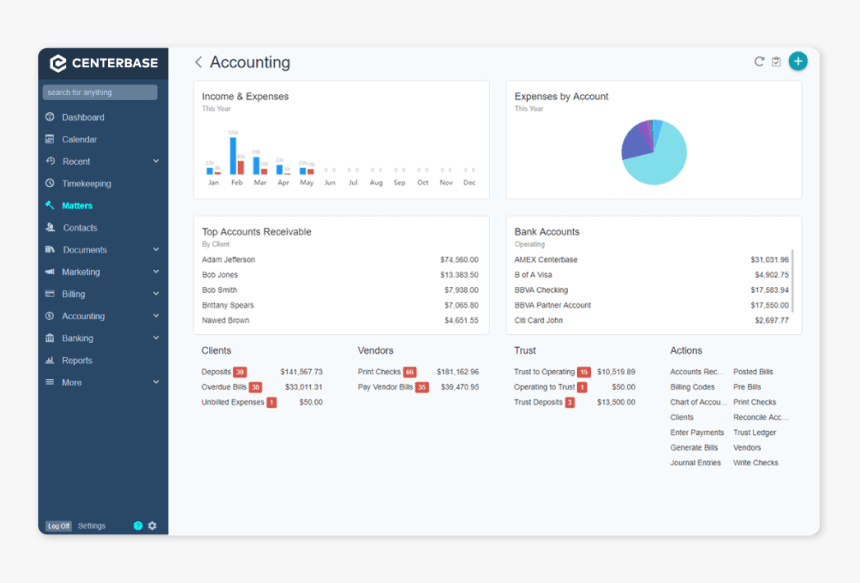
Task: Go back using the arrow beside Accounting
Action: point(199,63)
